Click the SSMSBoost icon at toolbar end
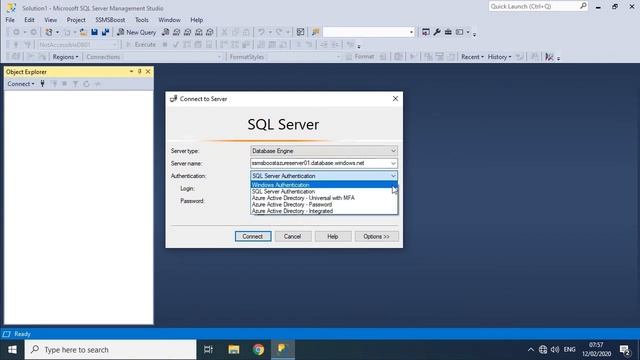 [x=549, y=57]
